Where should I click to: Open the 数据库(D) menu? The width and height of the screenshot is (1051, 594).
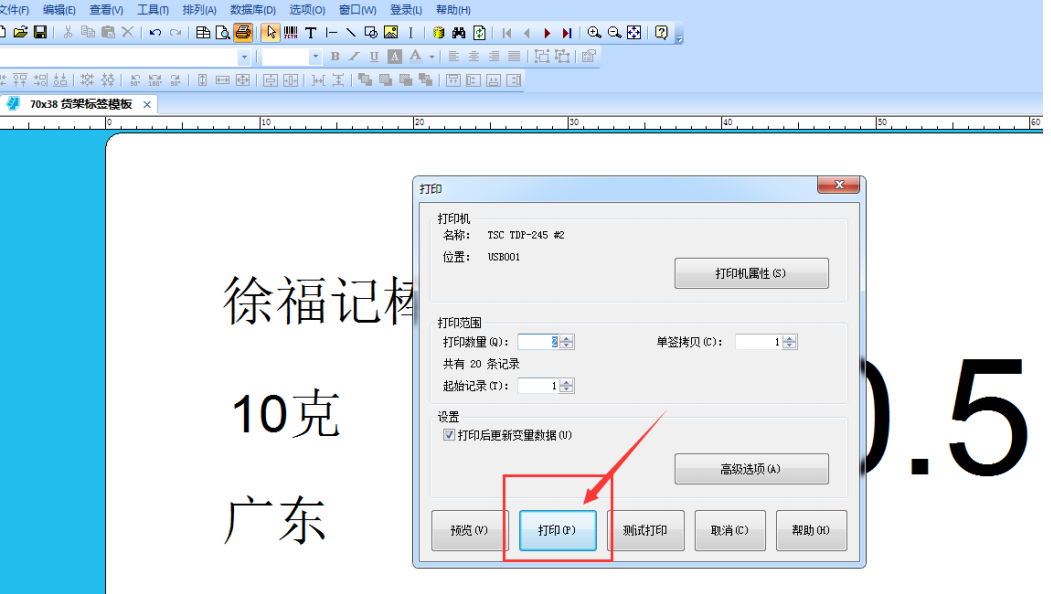pos(253,10)
